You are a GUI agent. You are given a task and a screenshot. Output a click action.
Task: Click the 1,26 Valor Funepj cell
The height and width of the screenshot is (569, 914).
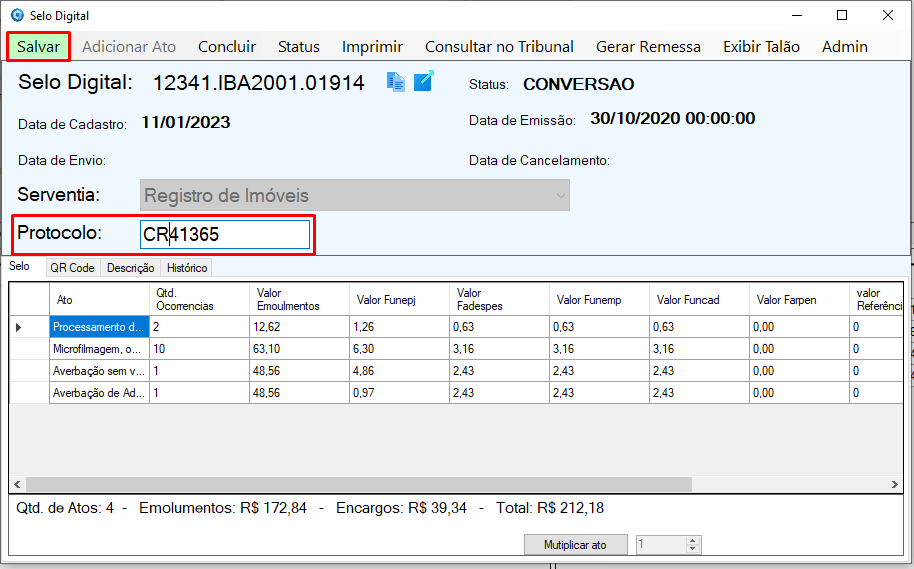(399, 327)
